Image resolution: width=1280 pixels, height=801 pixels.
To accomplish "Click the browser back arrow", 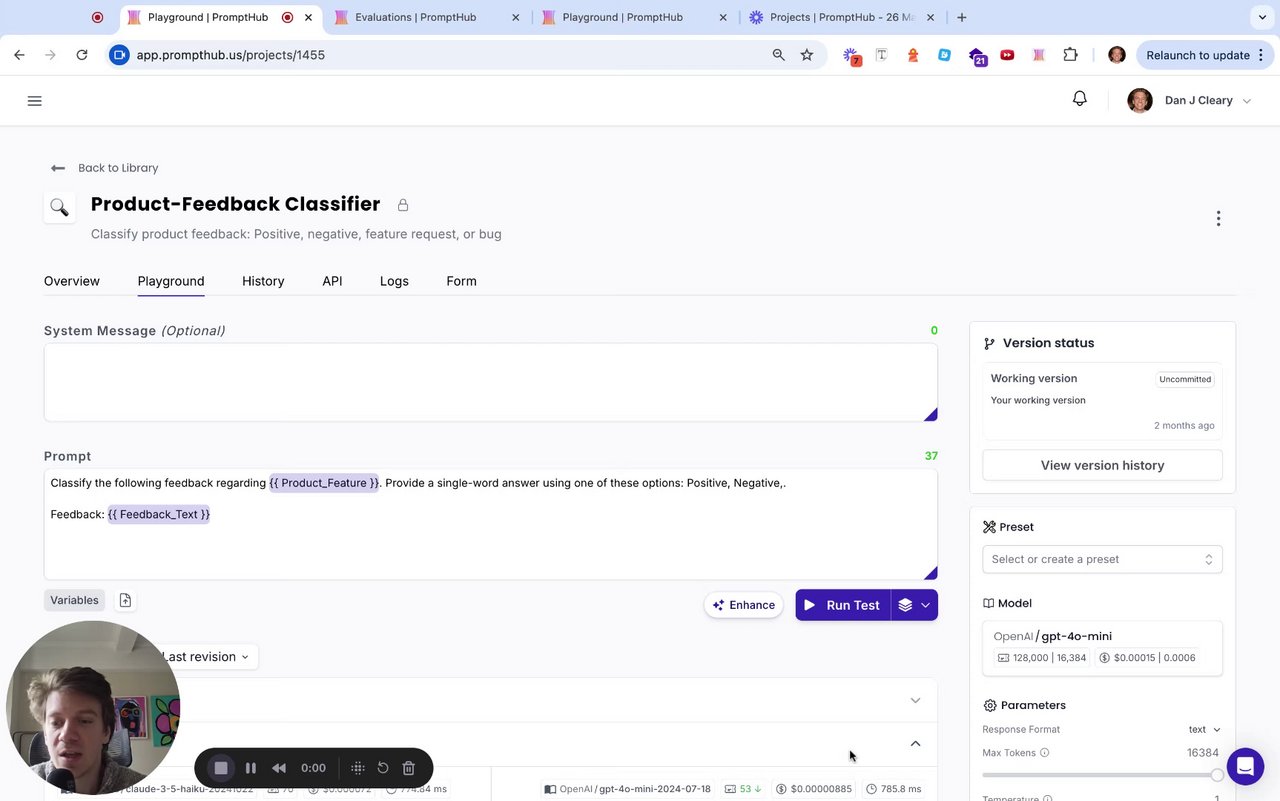I will click(x=19, y=55).
